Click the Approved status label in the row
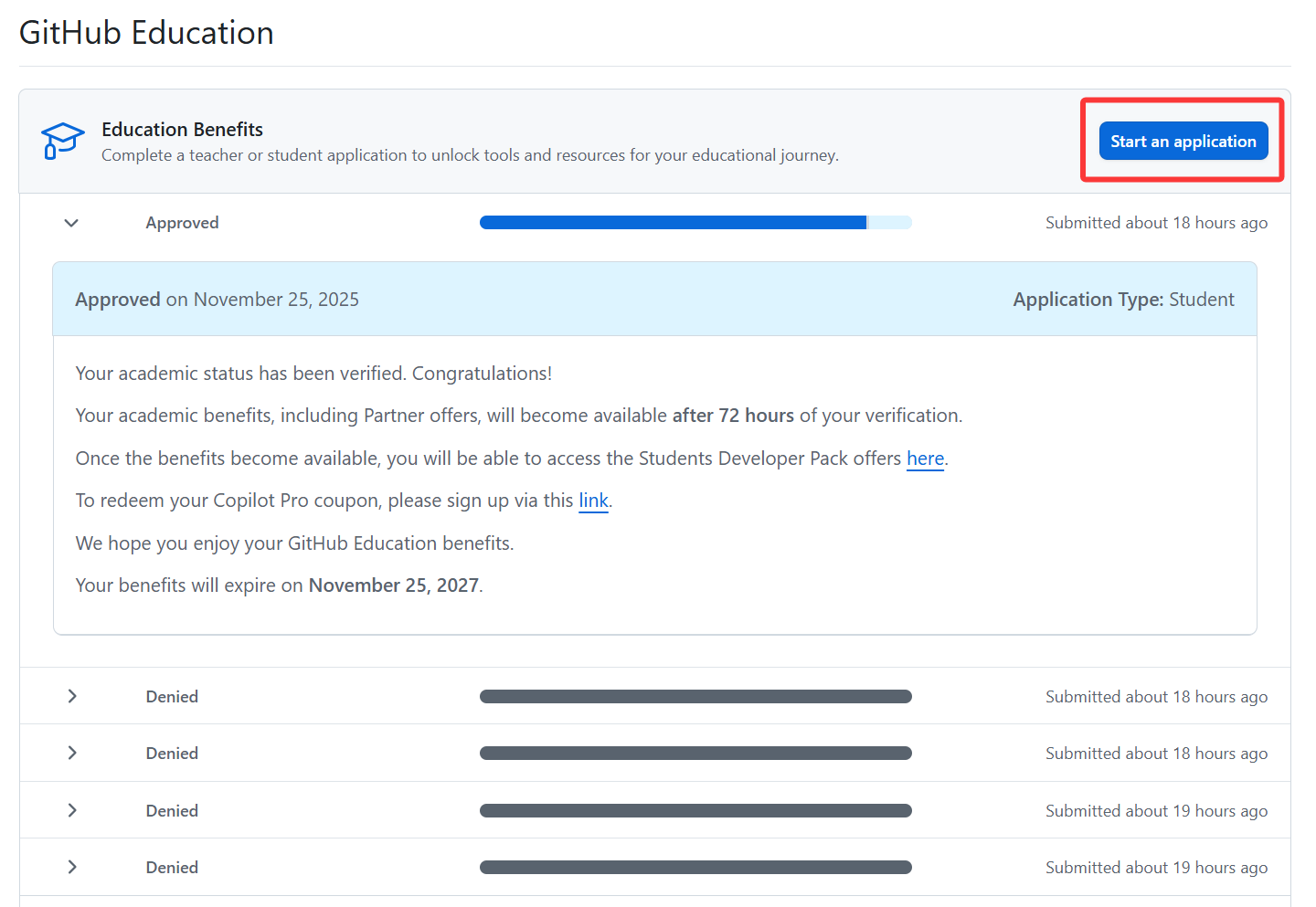Screen dimensions: 1316x907 (x=182, y=223)
